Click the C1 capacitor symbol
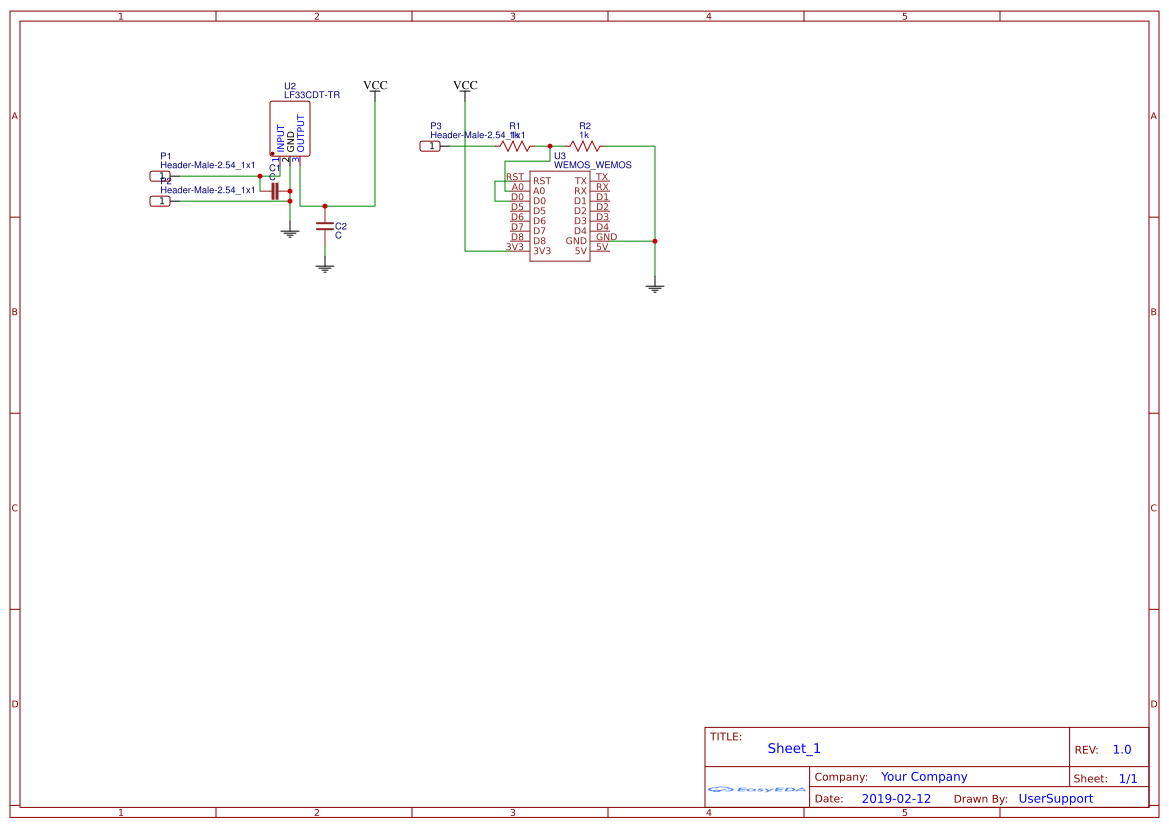1169x828 pixels. [x=274, y=190]
